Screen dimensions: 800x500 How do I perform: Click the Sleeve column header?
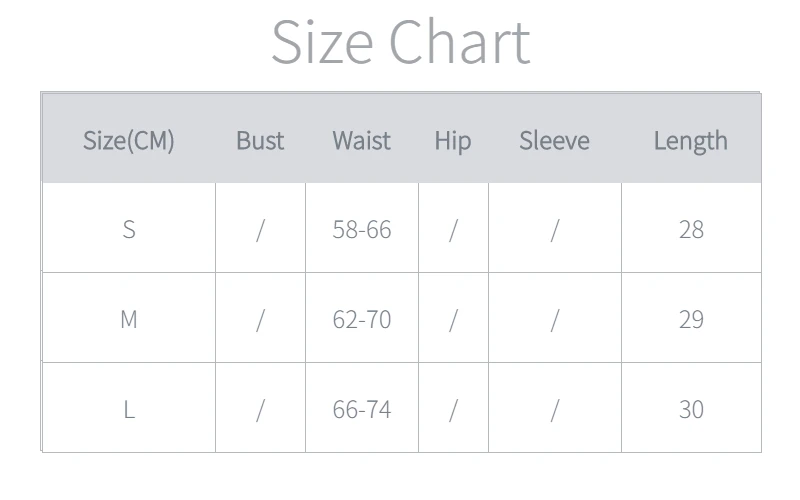click(554, 140)
